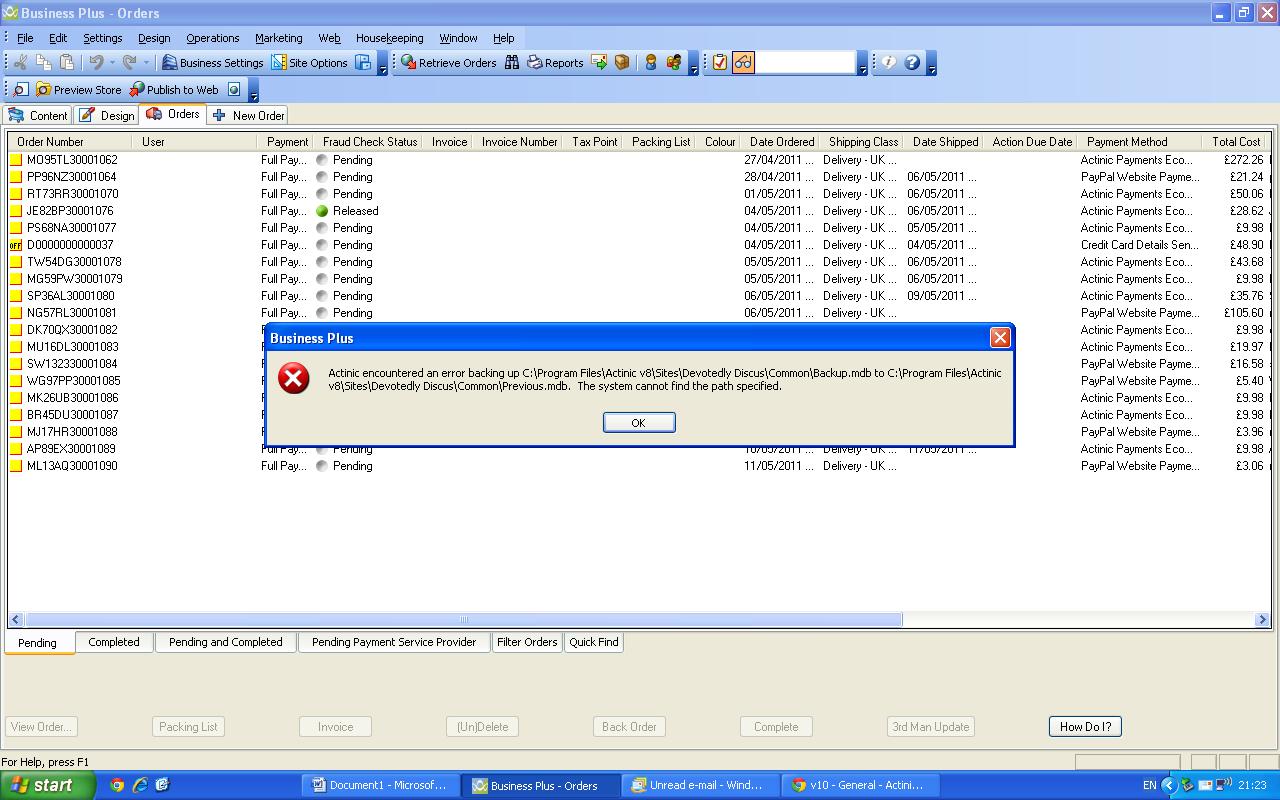Viewport: 1280px width, 800px height.
Task: Click the blue question mark help icon
Action: [912, 63]
